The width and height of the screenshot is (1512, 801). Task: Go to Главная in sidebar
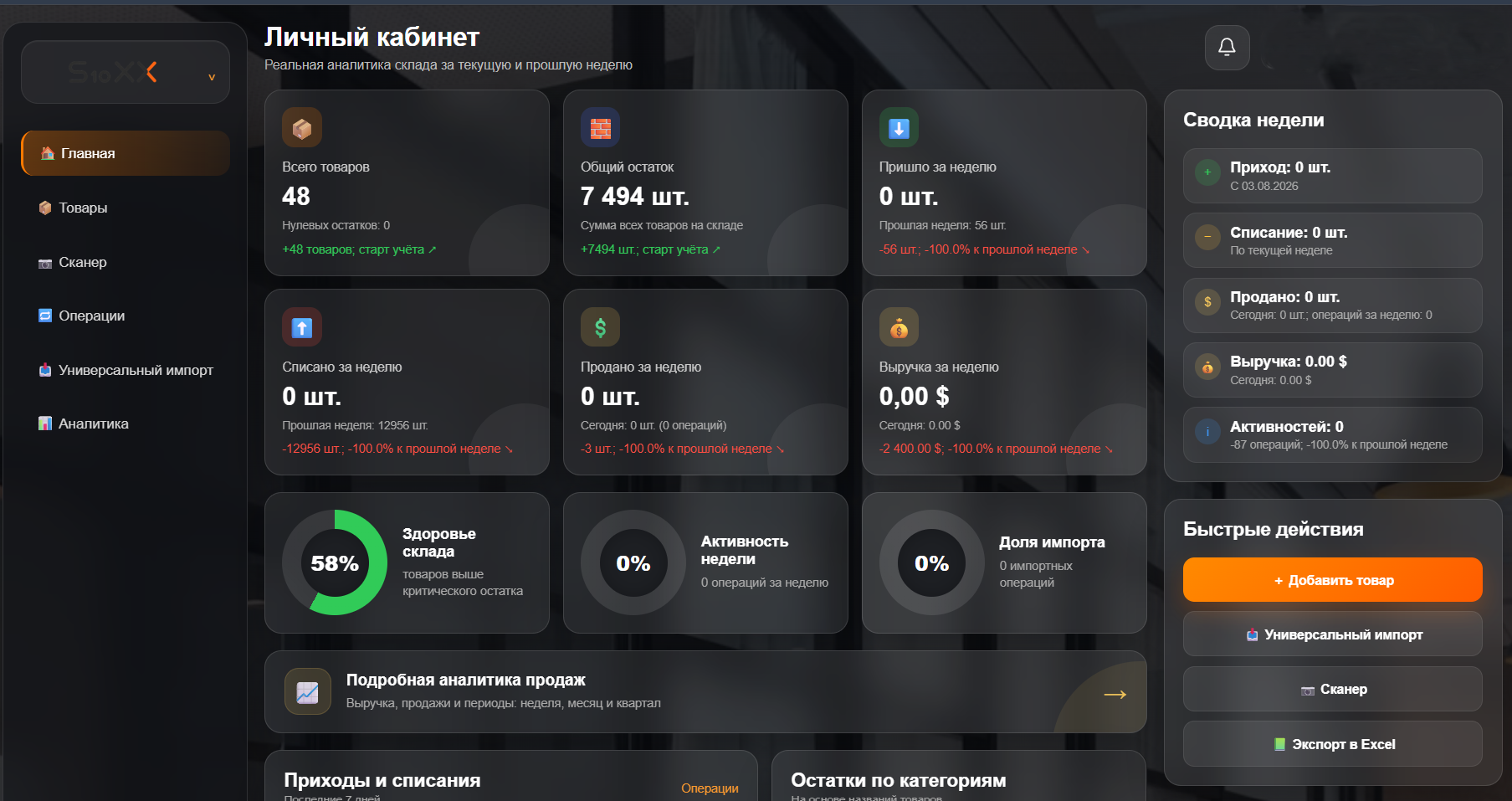(126, 153)
